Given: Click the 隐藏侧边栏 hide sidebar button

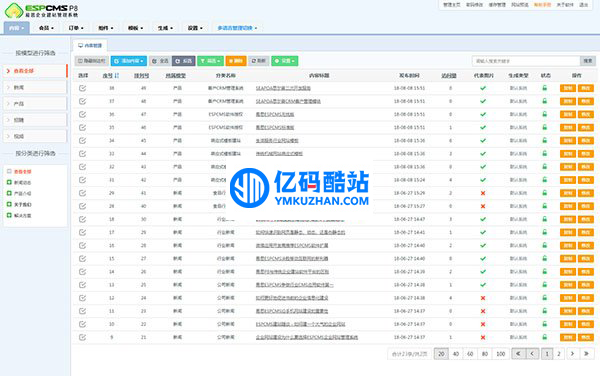Looking at the screenshot, I should click(92, 61).
